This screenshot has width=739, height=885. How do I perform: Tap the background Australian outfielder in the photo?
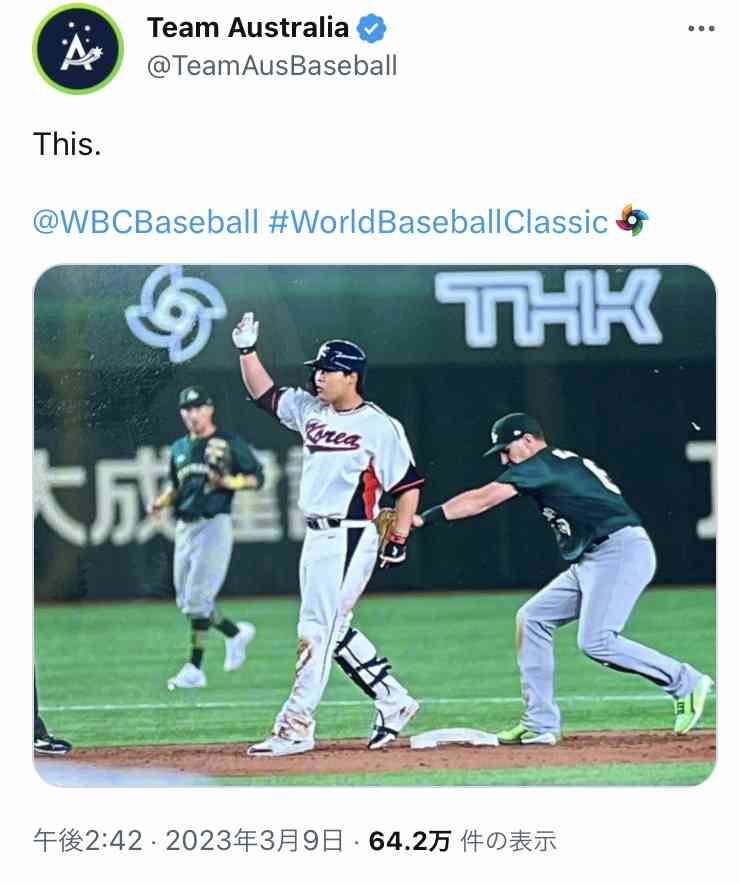(206, 530)
